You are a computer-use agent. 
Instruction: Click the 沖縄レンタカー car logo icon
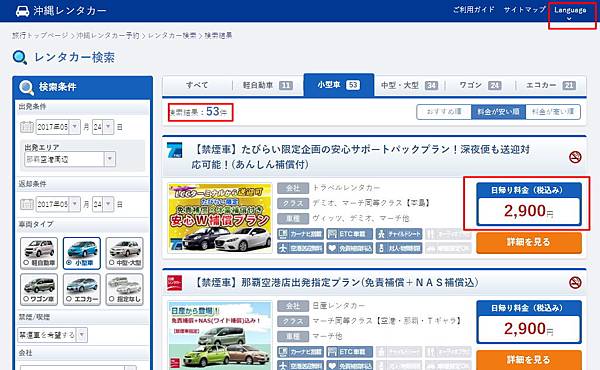click(22, 11)
